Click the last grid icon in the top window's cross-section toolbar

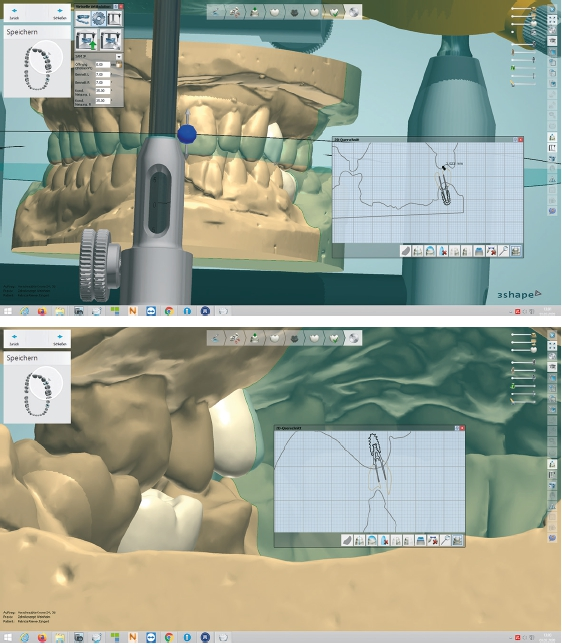point(516,251)
